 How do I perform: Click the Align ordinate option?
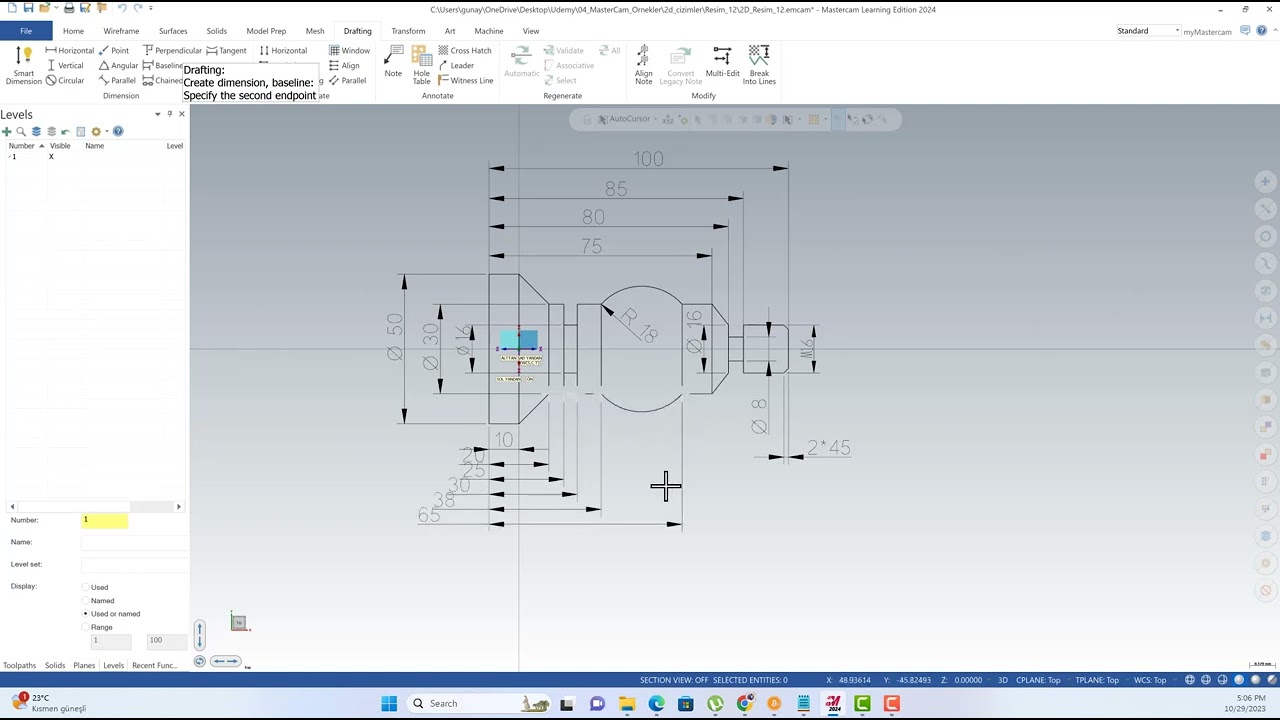(344, 65)
